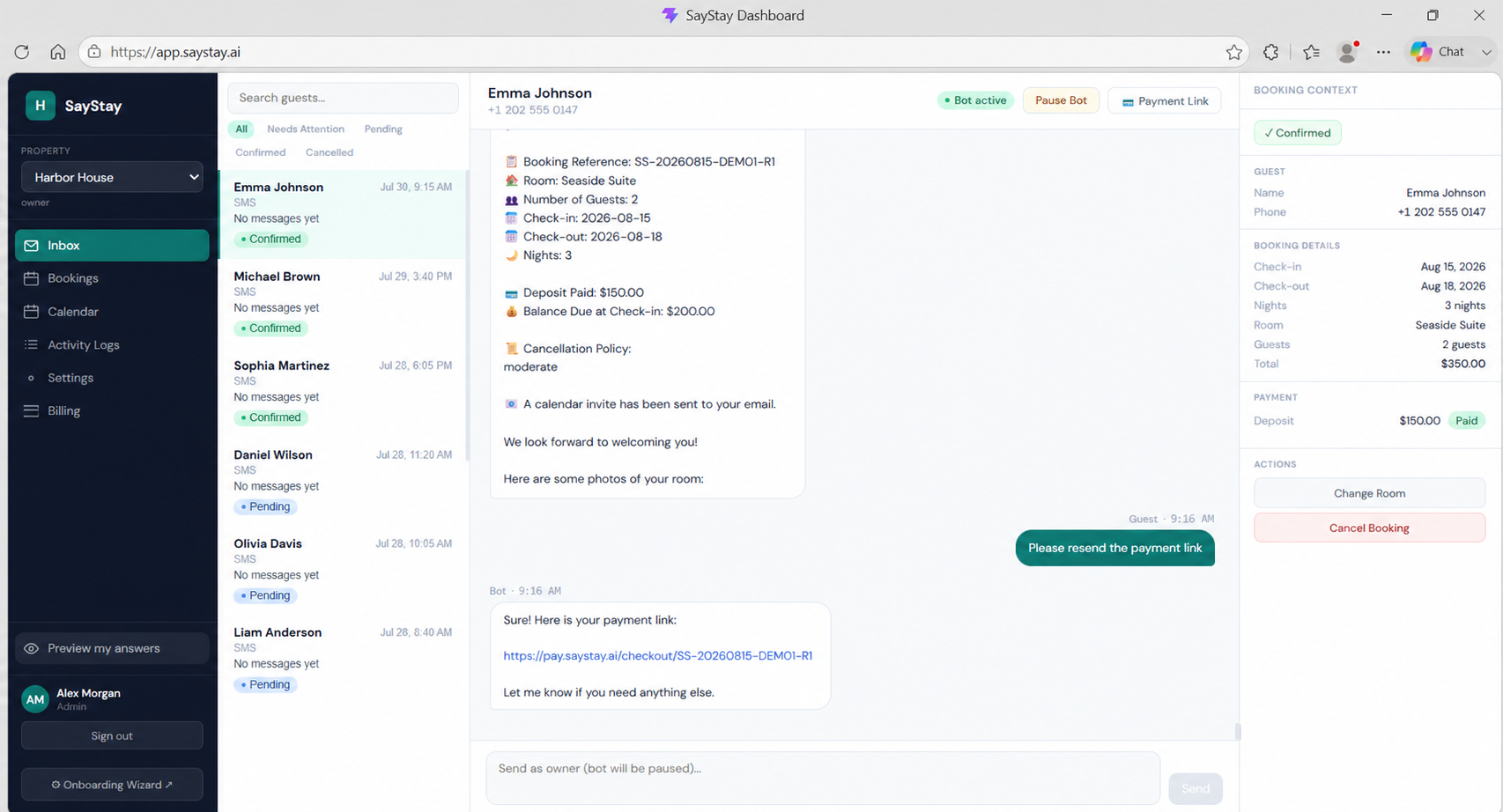Viewport: 1503px width, 812px height.
Task: Filter guests by Pending
Action: [383, 129]
